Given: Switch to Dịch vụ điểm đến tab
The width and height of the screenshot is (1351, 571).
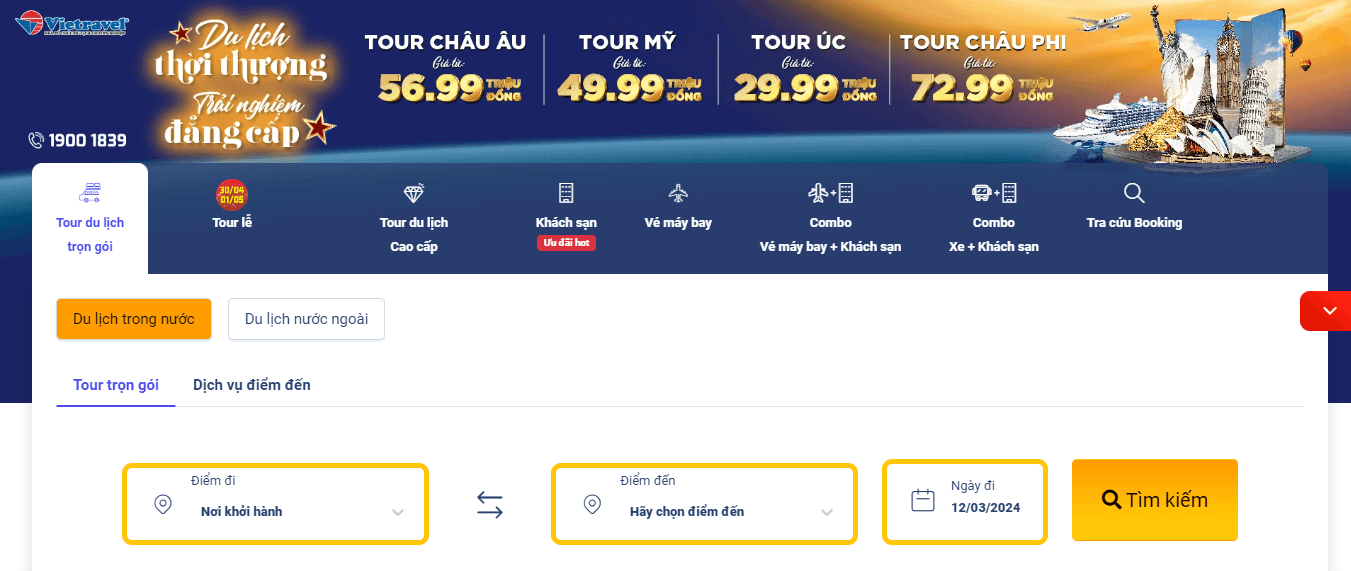Looking at the screenshot, I should click(252, 385).
